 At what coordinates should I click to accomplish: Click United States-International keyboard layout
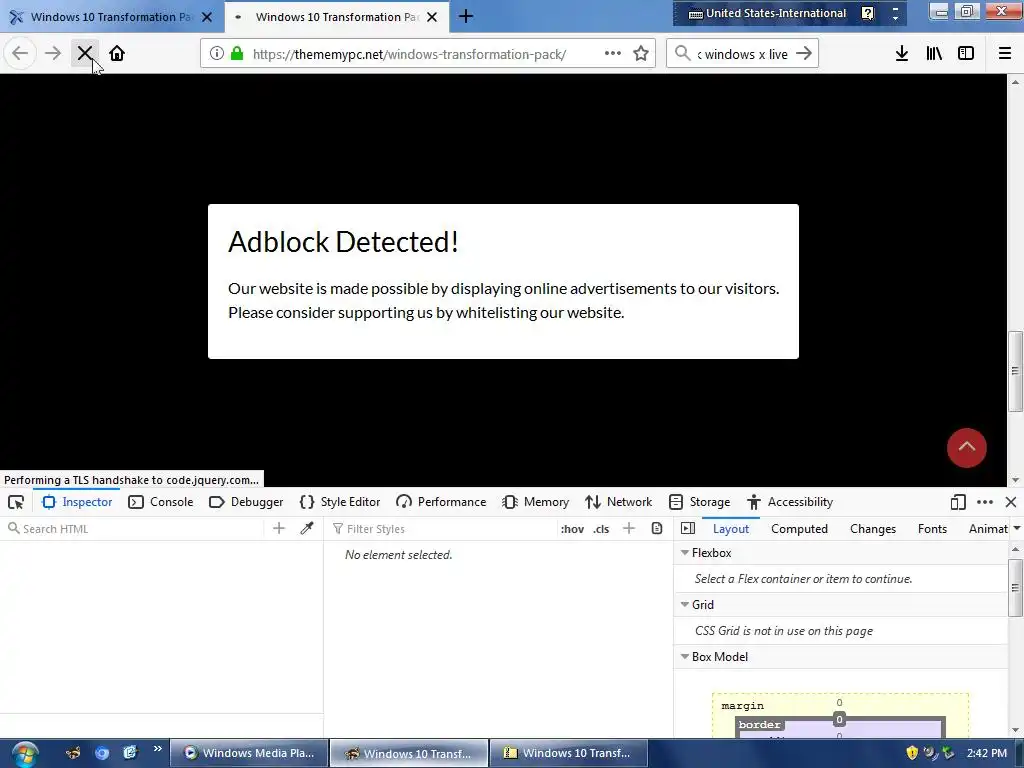click(x=768, y=13)
